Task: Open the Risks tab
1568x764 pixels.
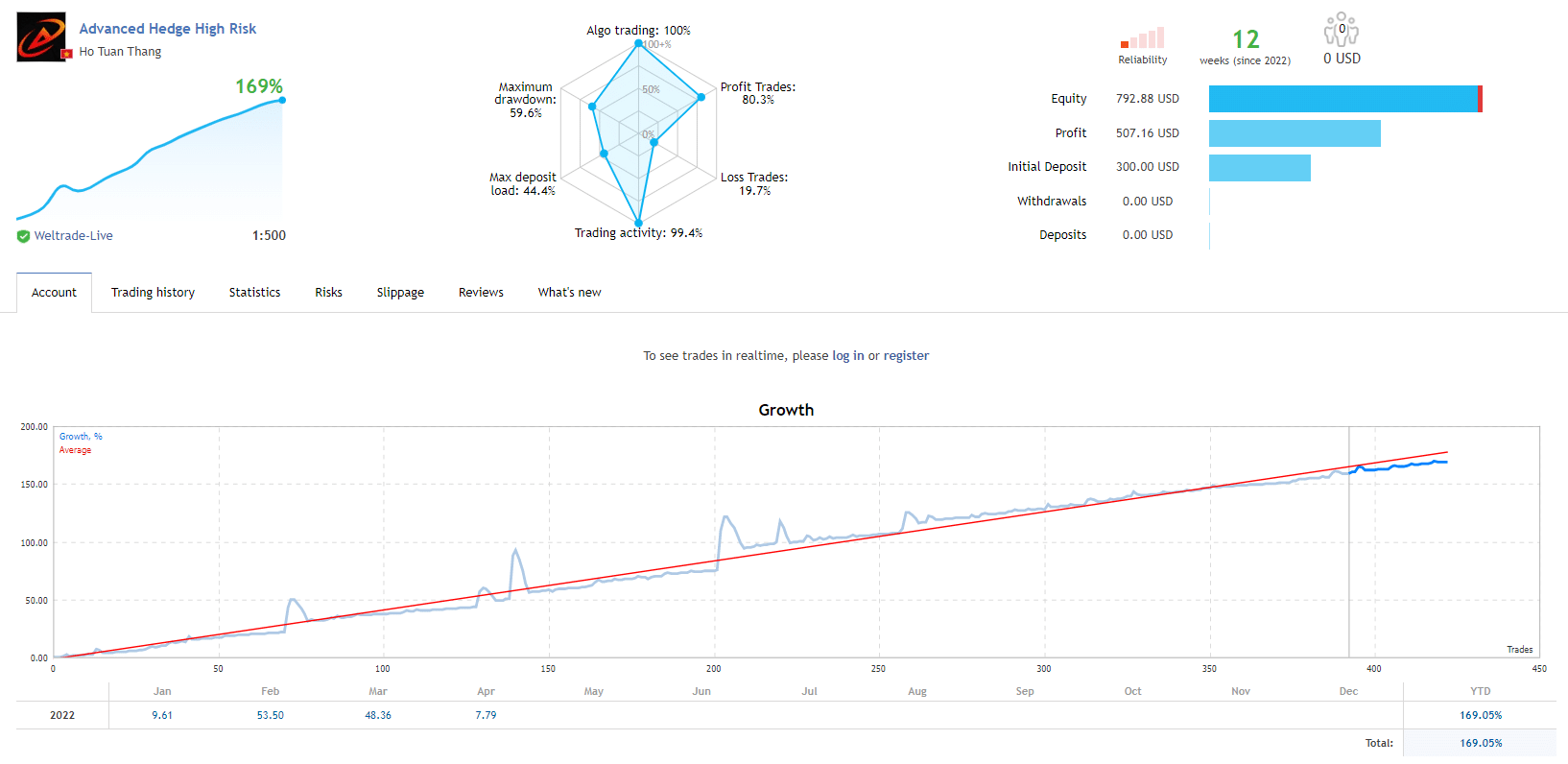Action: (x=328, y=293)
